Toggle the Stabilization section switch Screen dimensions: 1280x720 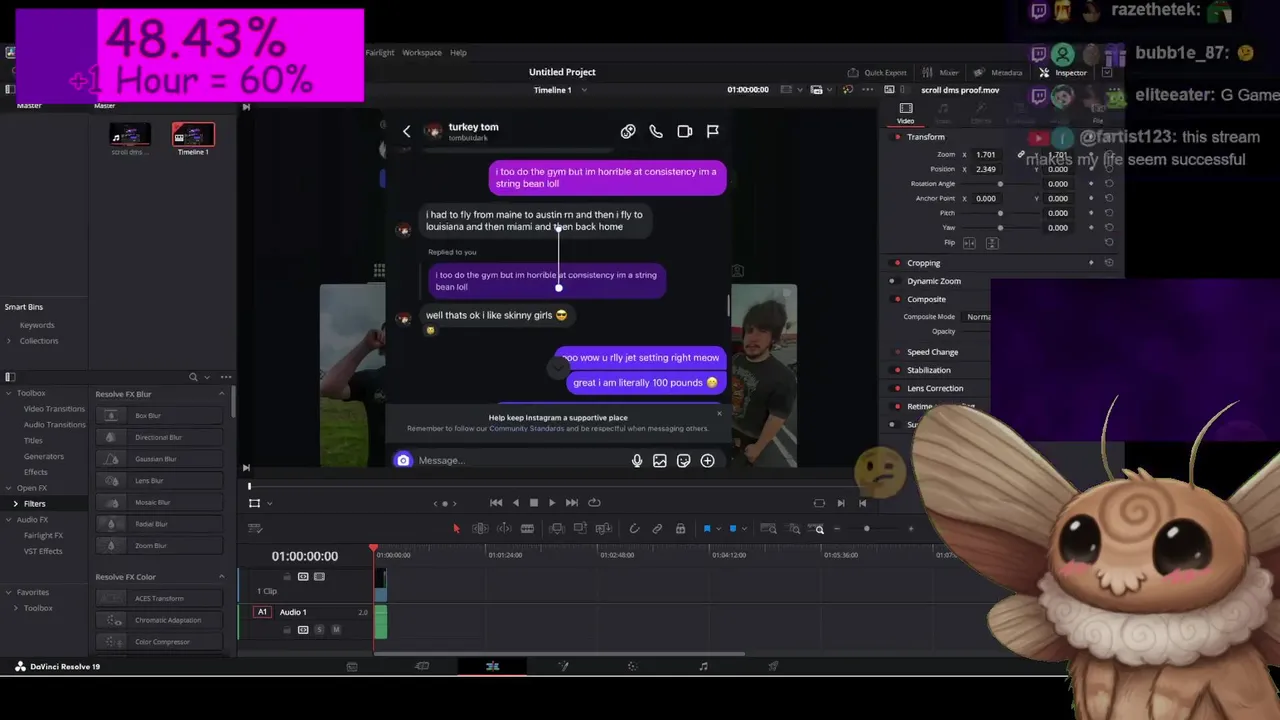(x=897, y=370)
